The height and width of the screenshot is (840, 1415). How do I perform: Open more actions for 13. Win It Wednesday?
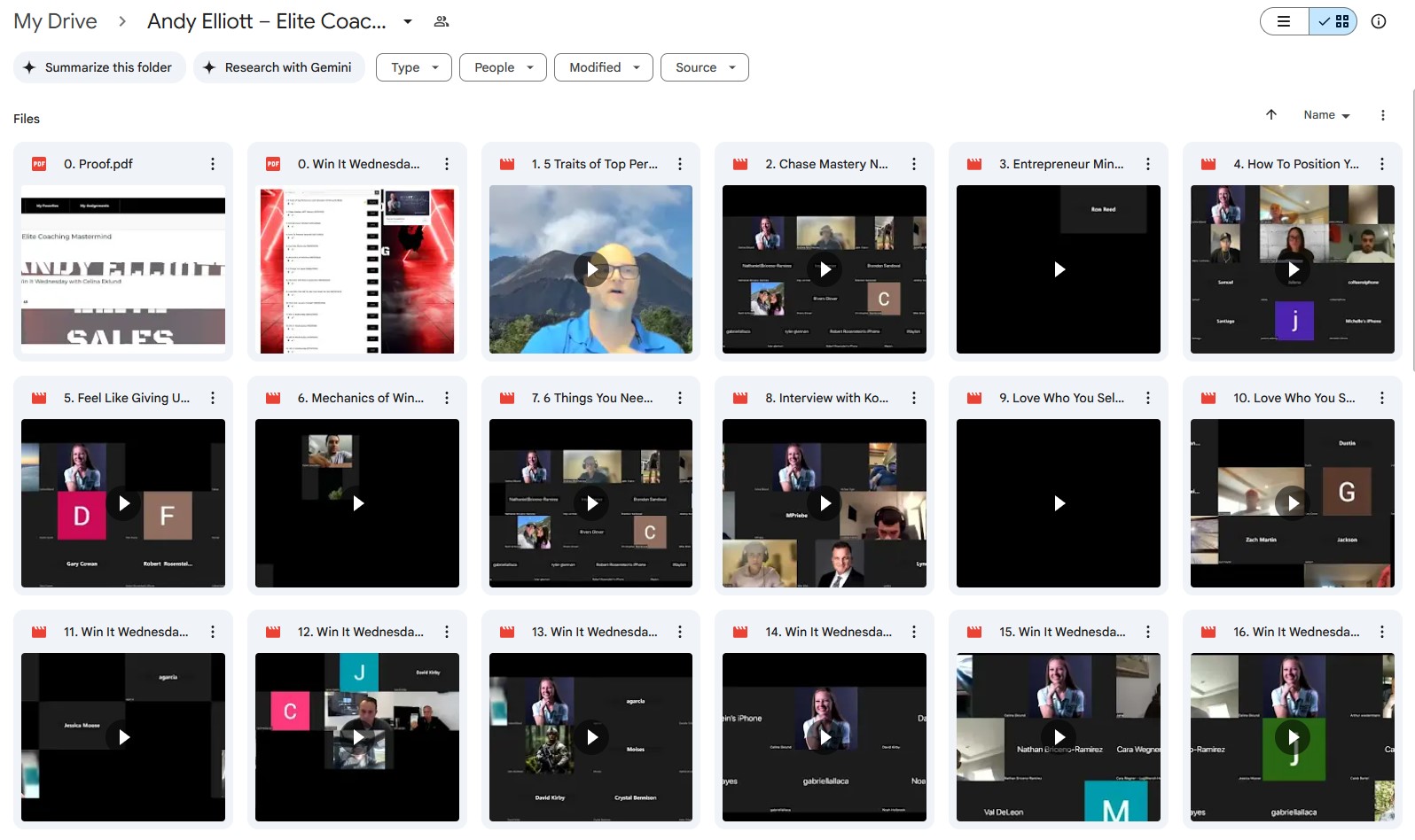[680, 632]
